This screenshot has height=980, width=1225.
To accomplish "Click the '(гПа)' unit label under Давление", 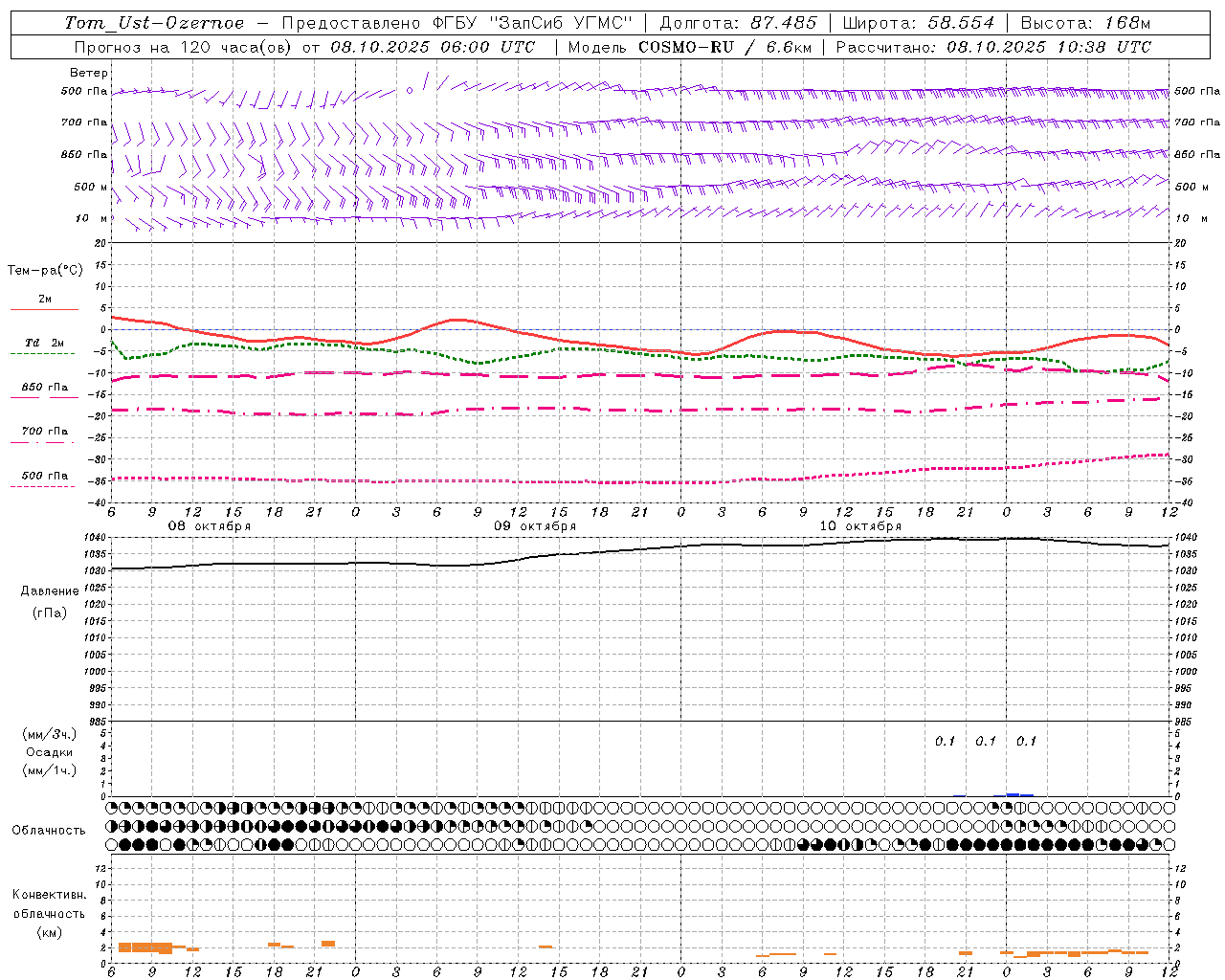I will coord(49,612).
